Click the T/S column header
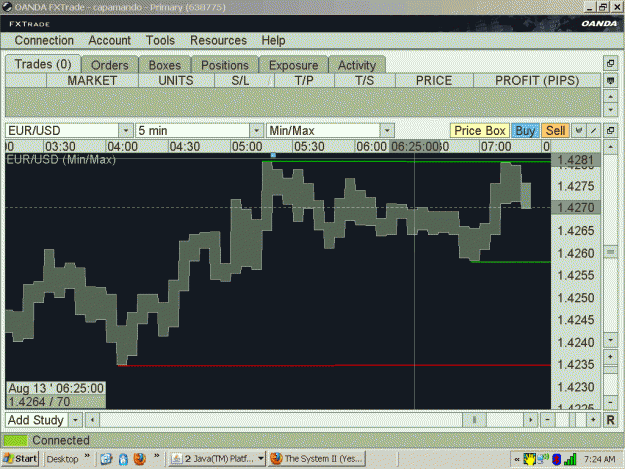 click(365, 80)
